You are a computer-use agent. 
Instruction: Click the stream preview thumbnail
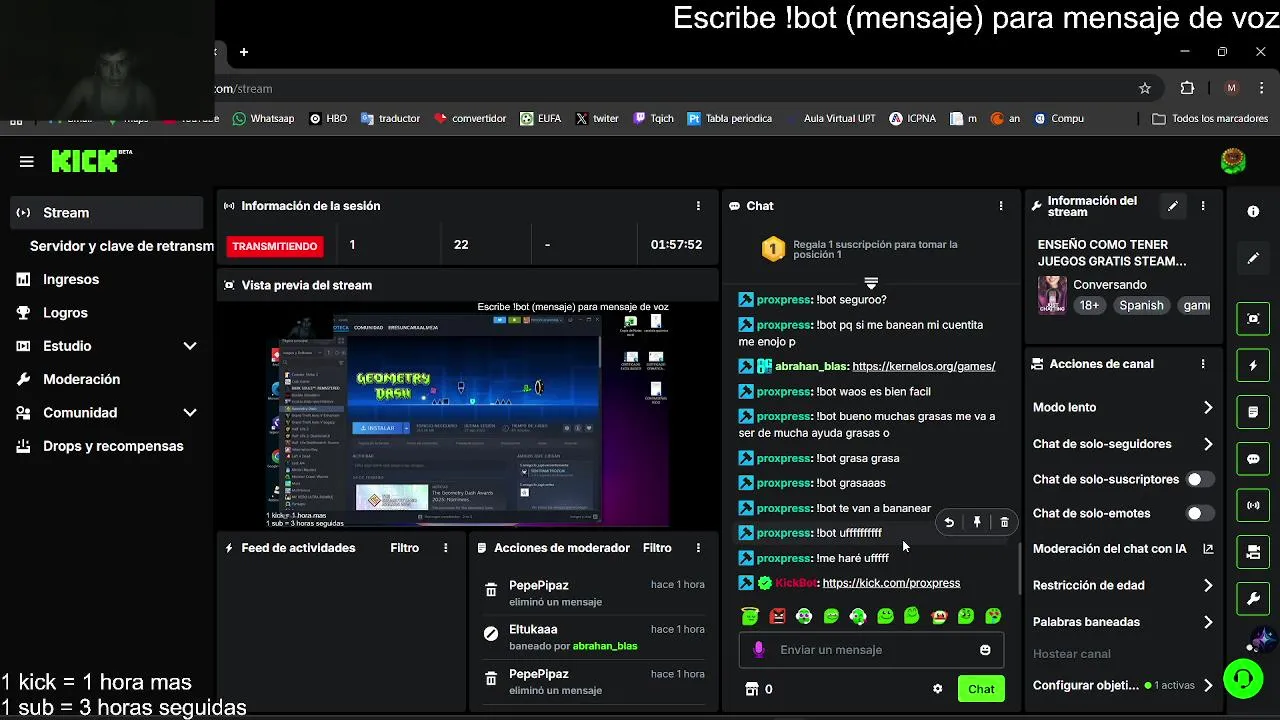point(468,414)
